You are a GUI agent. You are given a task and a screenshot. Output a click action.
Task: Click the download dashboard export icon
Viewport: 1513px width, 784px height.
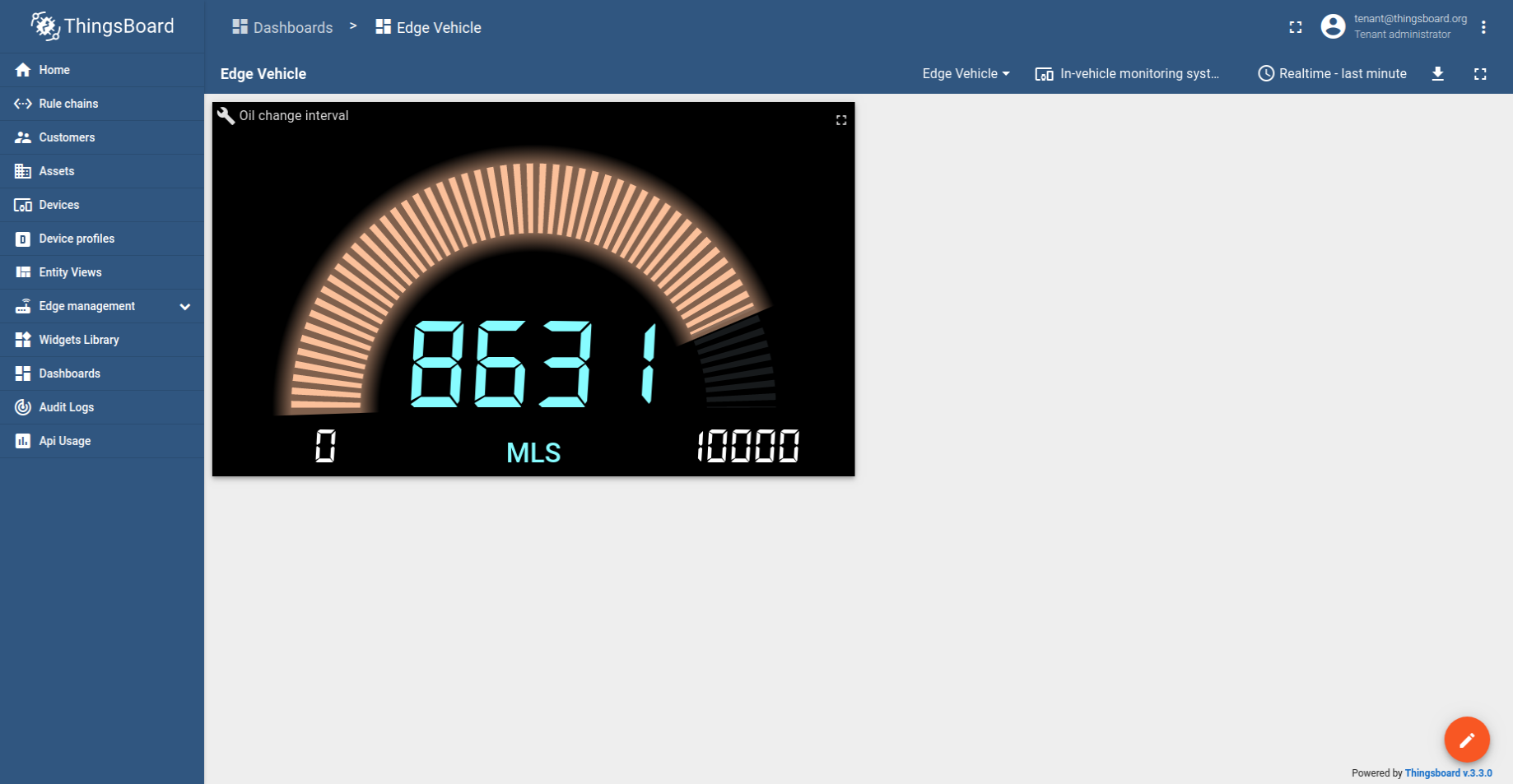coord(1437,74)
